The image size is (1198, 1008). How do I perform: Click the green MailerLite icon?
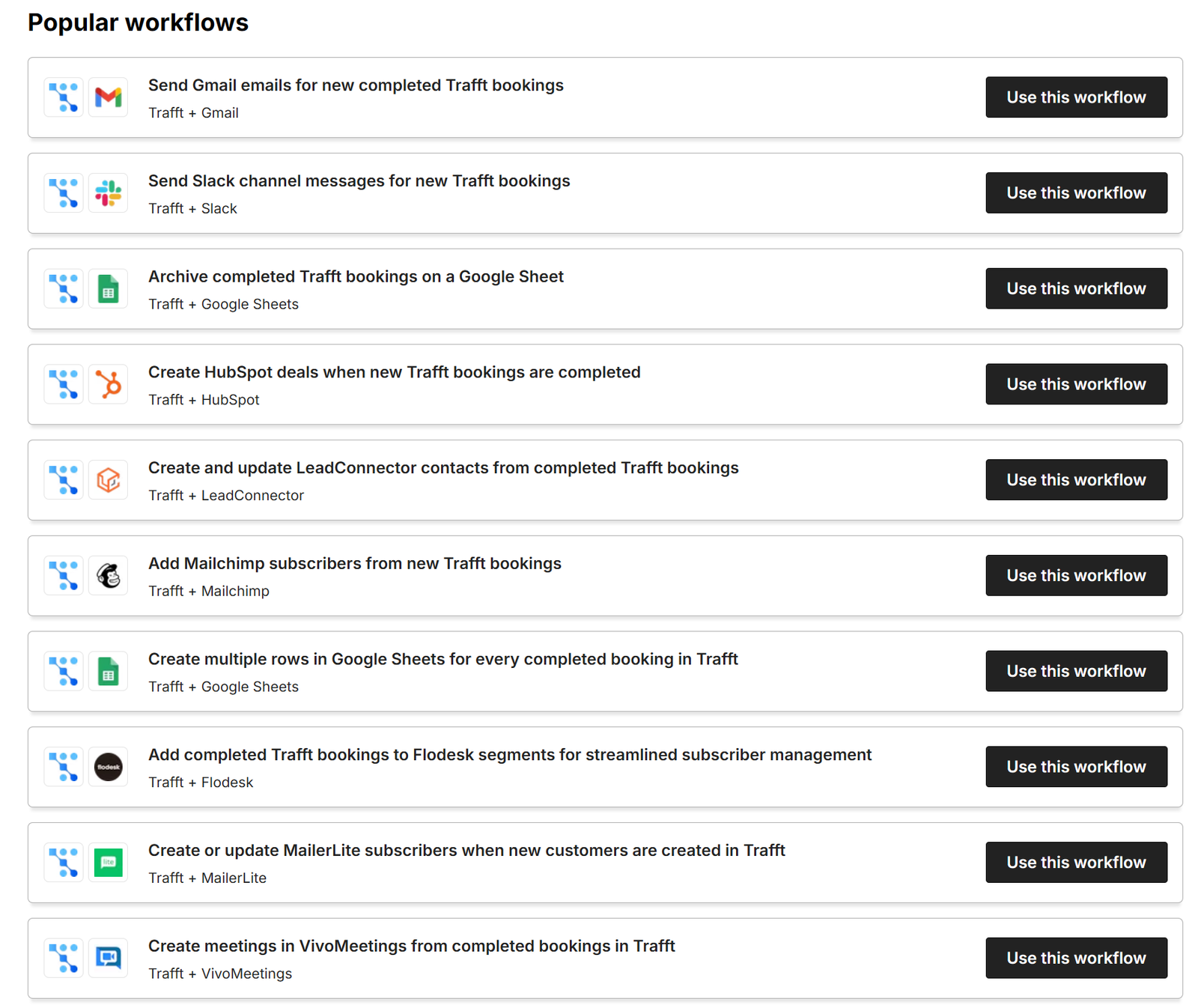click(x=108, y=863)
